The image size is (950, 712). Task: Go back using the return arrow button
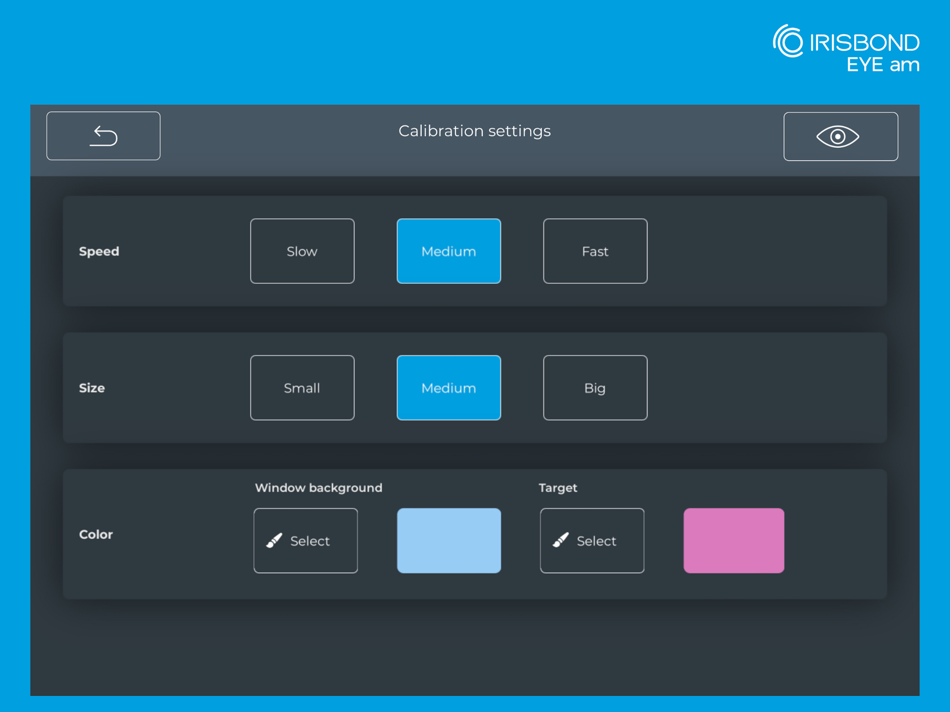(x=104, y=136)
